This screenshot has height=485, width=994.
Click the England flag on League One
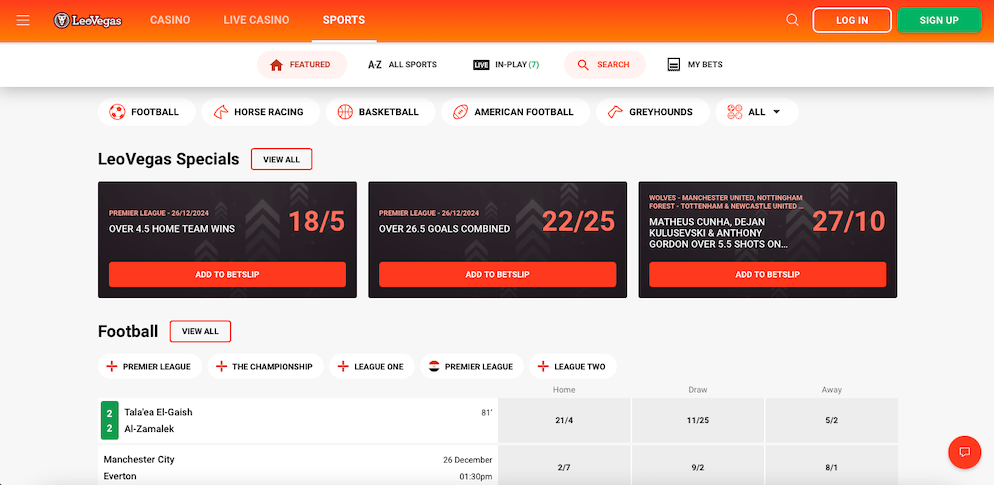[x=343, y=366]
